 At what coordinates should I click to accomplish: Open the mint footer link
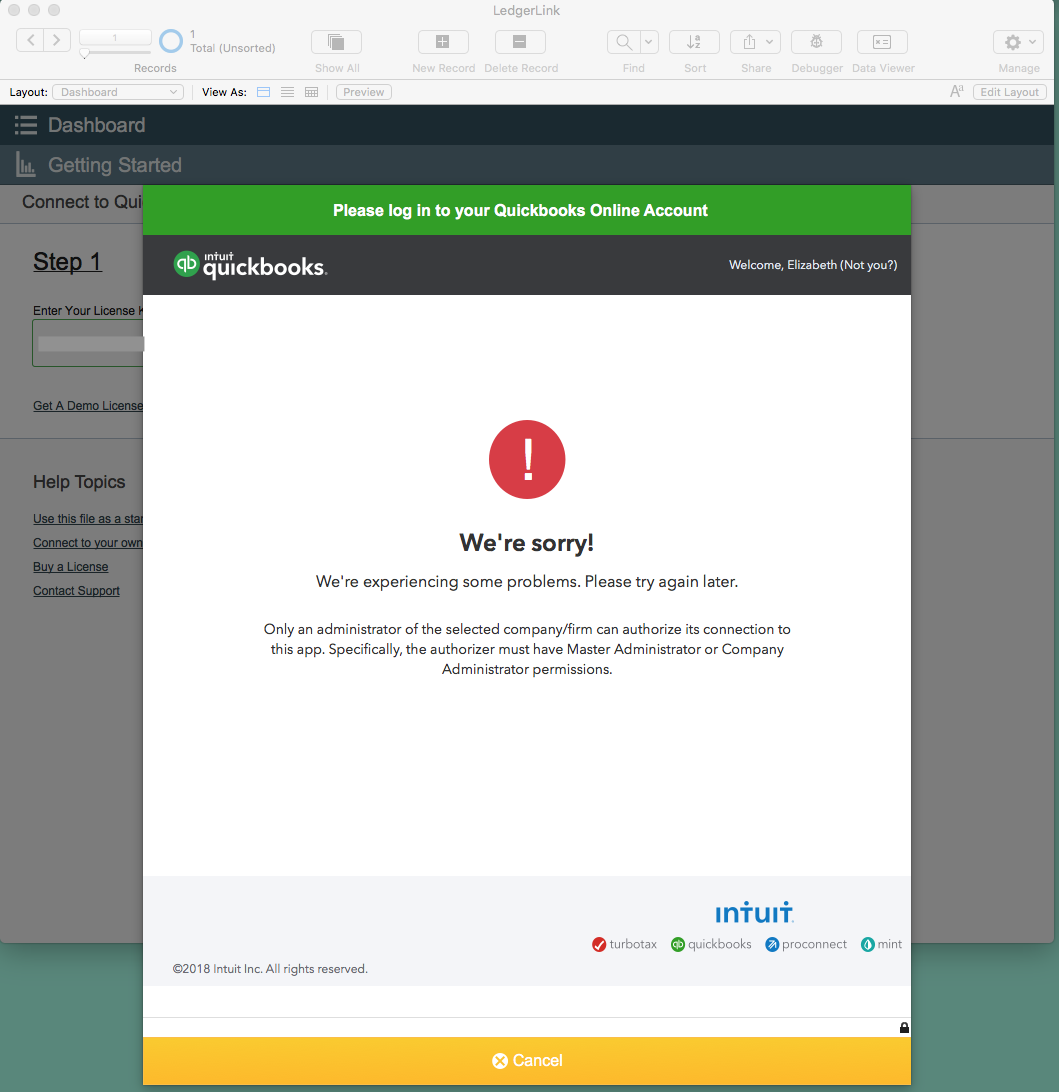tap(881, 944)
